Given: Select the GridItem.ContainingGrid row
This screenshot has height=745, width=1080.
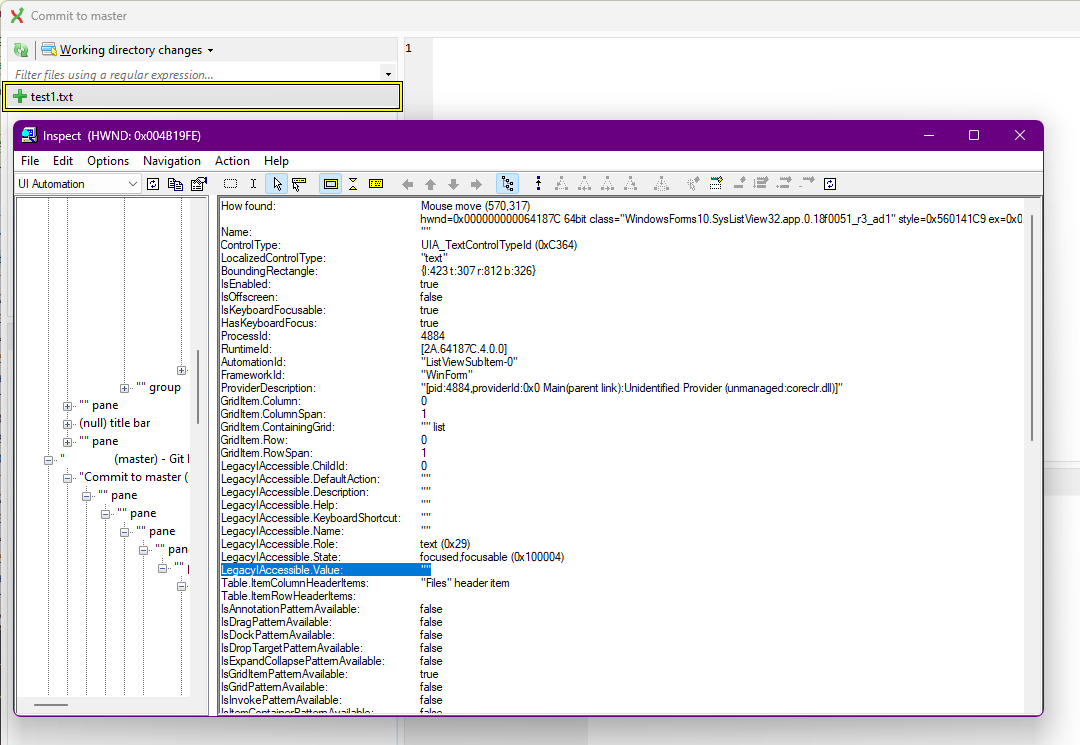Looking at the screenshot, I should (x=333, y=427).
